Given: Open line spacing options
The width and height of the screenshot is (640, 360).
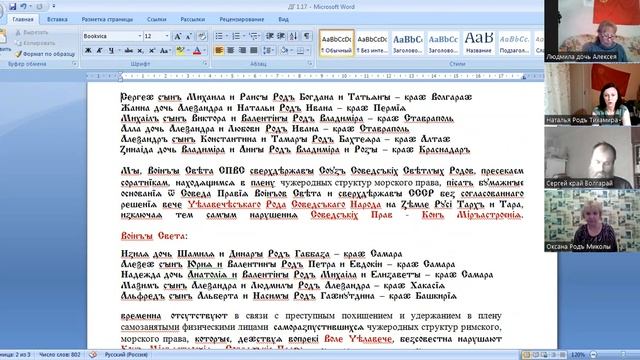Looking at the screenshot, I should 268,51.
